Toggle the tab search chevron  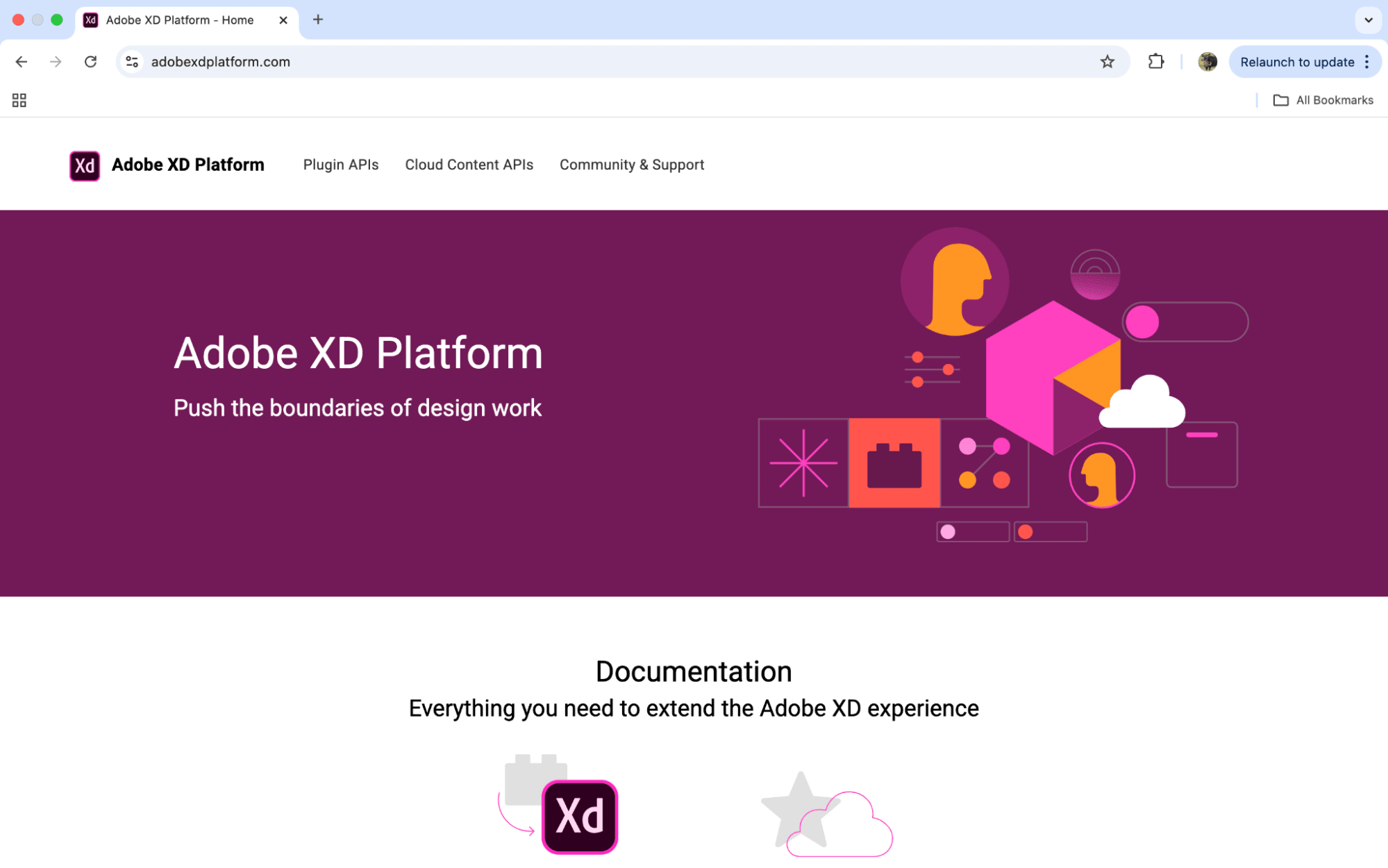click(x=1369, y=21)
